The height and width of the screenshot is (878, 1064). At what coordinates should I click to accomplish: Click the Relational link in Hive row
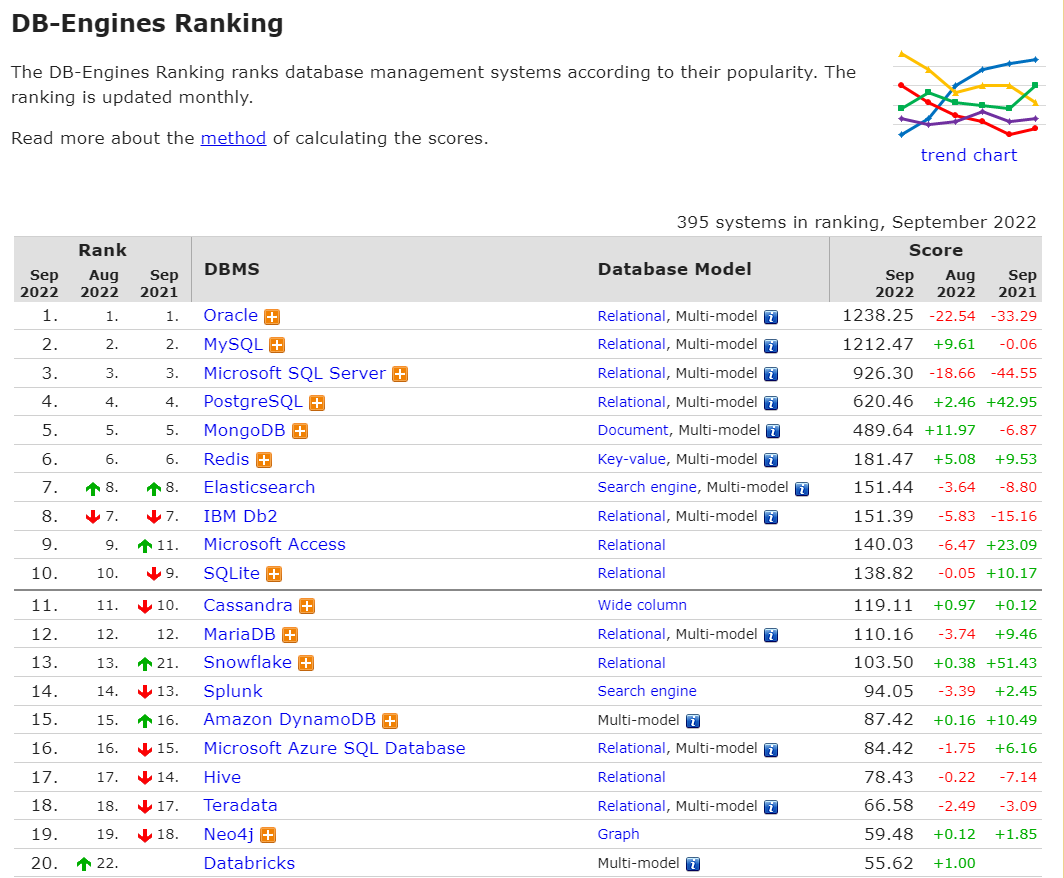point(631,778)
